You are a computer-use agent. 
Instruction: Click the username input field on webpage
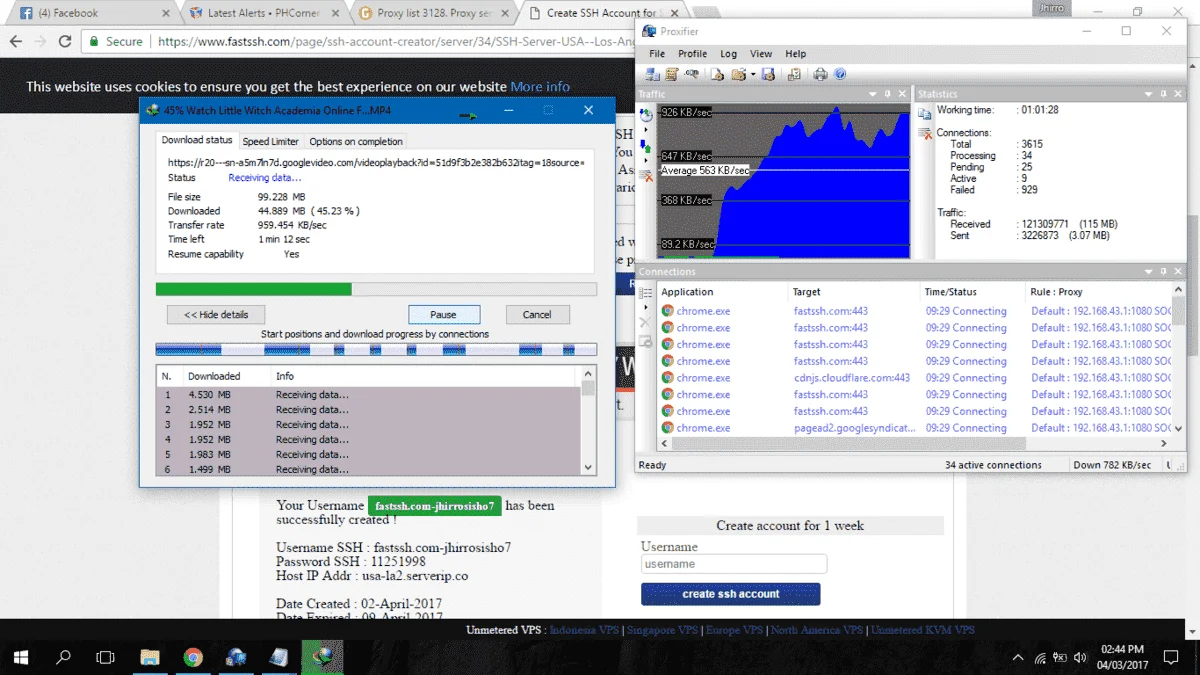pos(734,564)
